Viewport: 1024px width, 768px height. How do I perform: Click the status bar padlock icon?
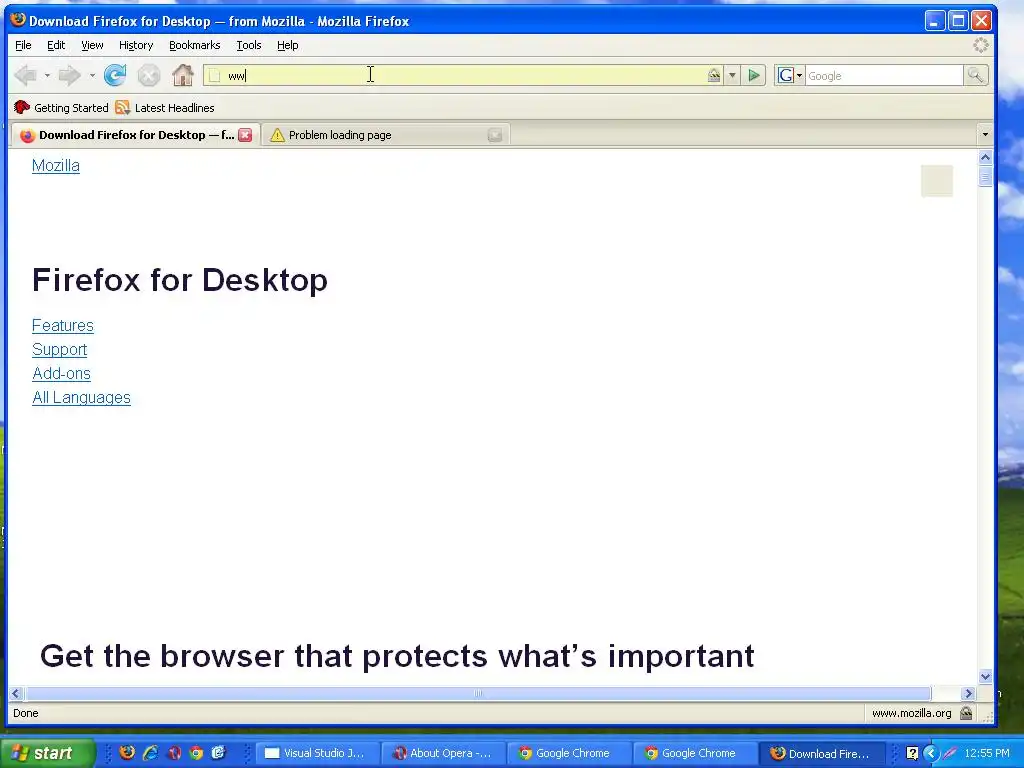(966, 713)
